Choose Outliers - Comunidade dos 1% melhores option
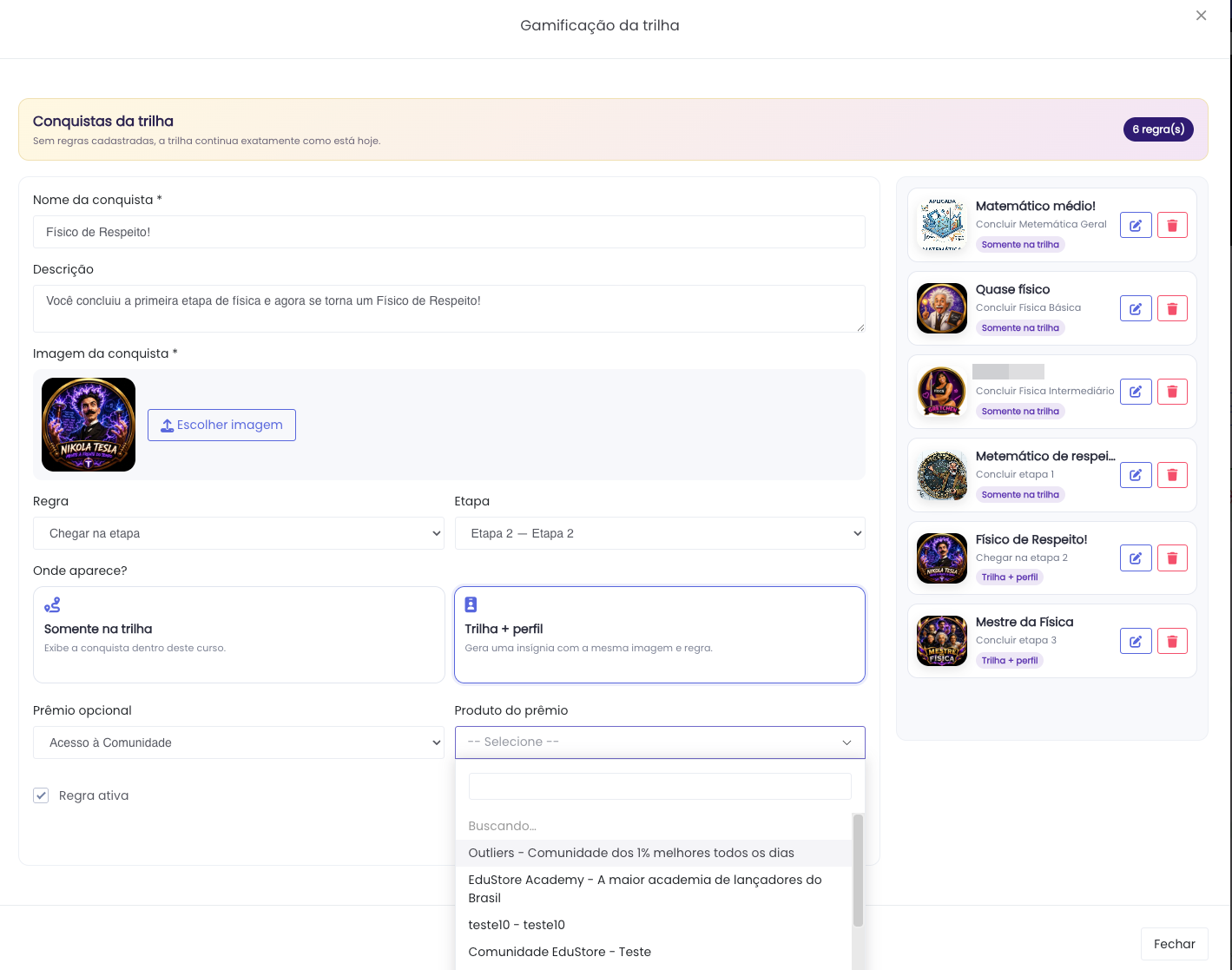This screenshot has width=1232, height=970. click(x=654, y=853)
